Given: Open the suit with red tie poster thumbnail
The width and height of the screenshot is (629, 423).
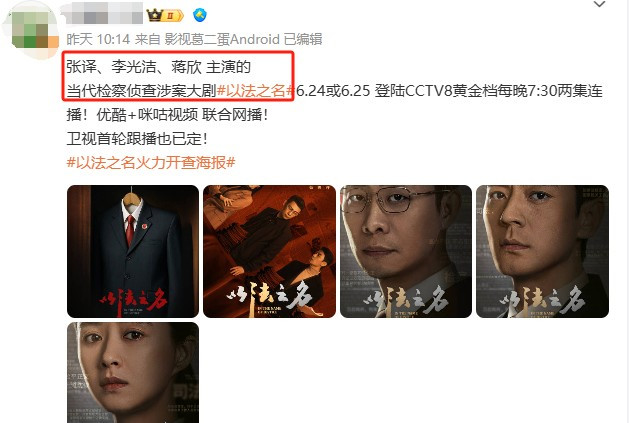Looking at the screenshot, I should pos(133,251).
